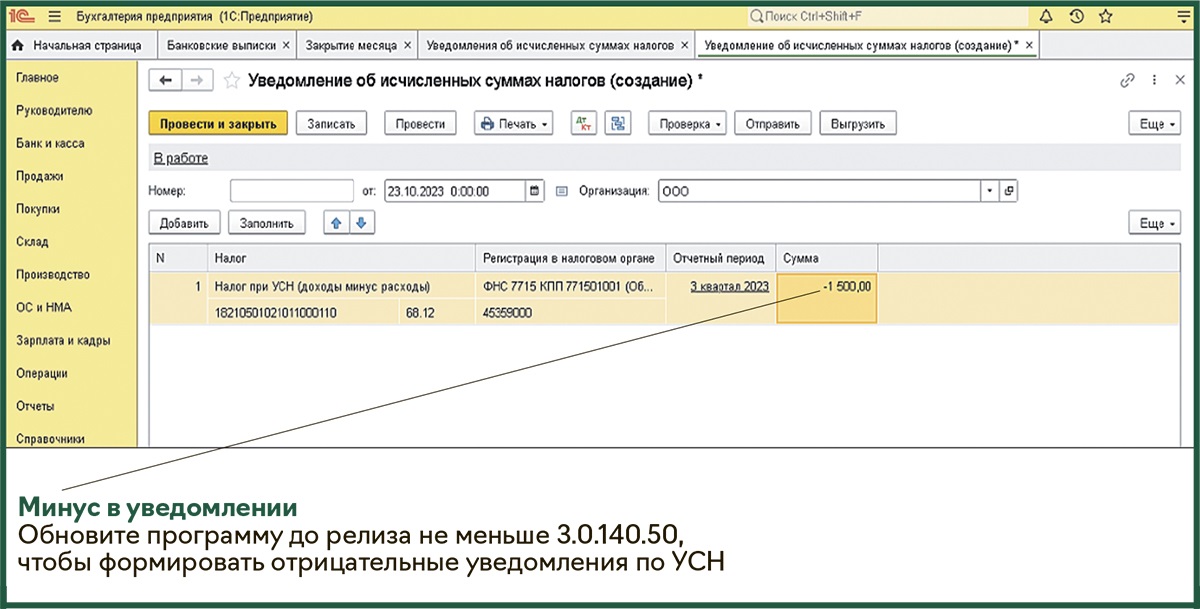Open Банк и касса section in sidebar

50,143
